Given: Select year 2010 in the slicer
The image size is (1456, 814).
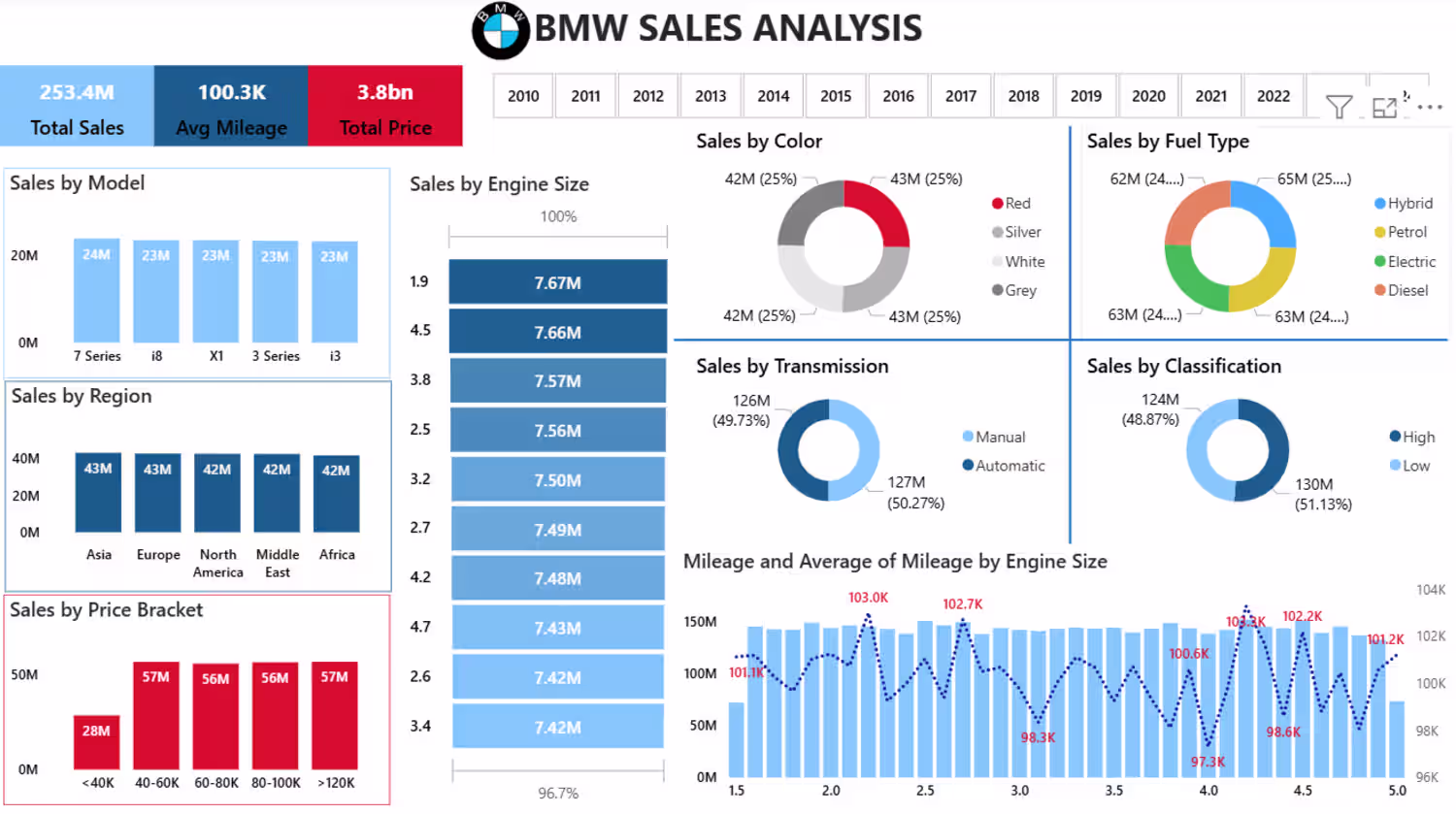Looking at the screenshot, I should [523, 96].
